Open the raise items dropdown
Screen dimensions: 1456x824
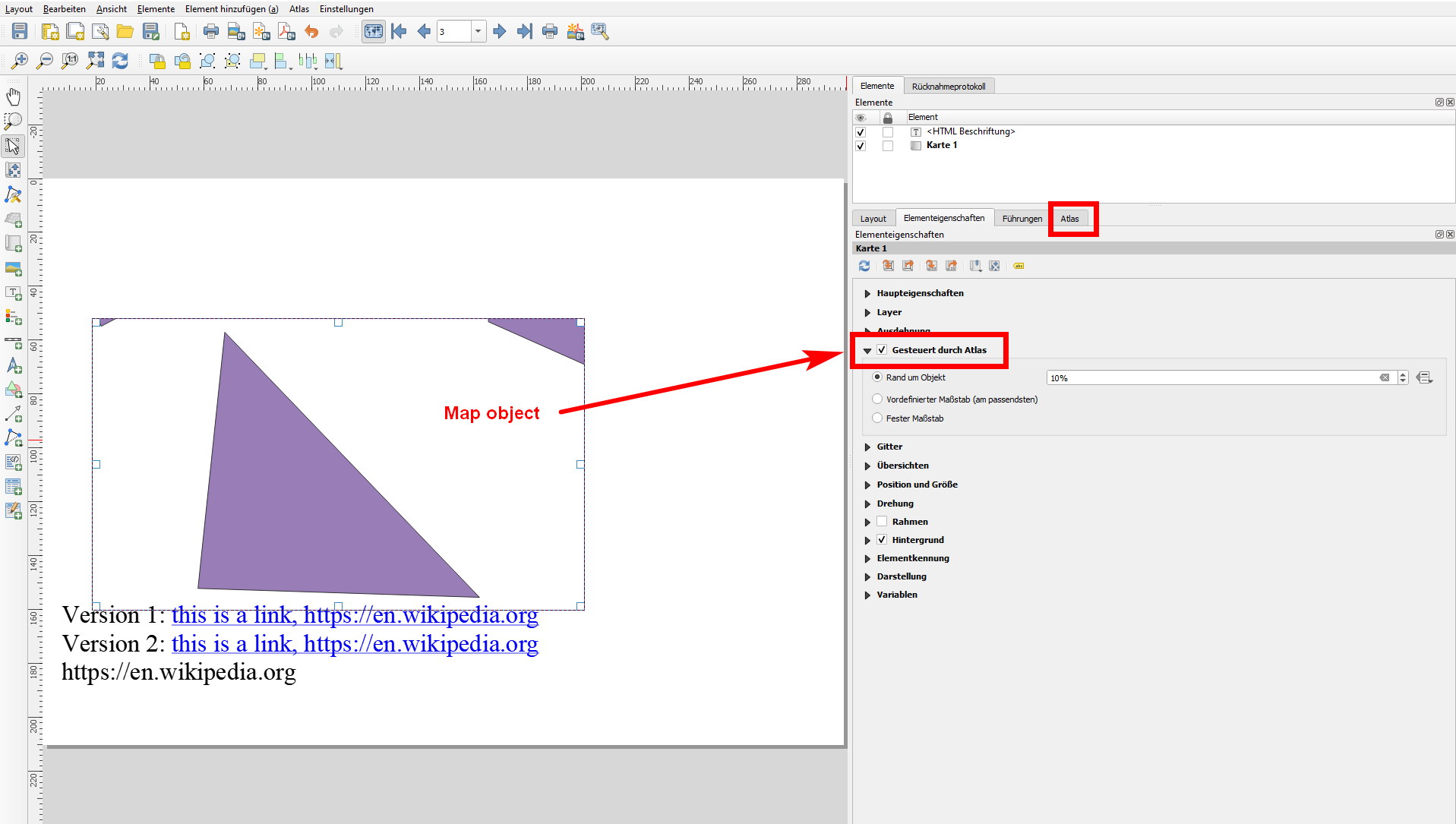(259, 61)
